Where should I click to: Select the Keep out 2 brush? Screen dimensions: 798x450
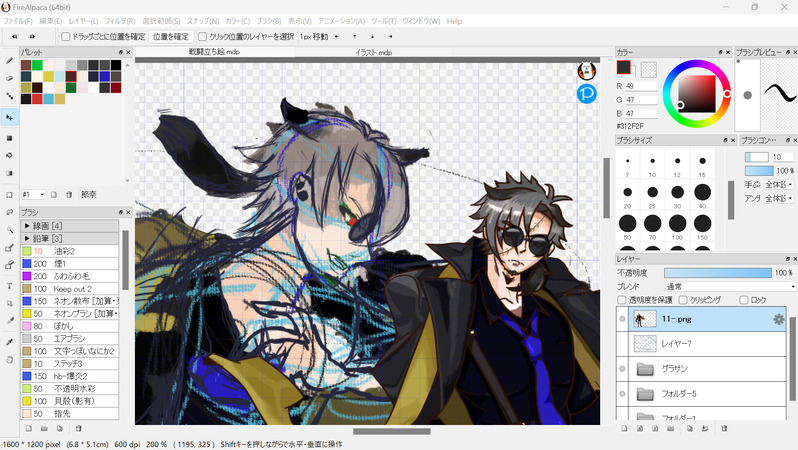pyautogui.click(x=70, y=289)
